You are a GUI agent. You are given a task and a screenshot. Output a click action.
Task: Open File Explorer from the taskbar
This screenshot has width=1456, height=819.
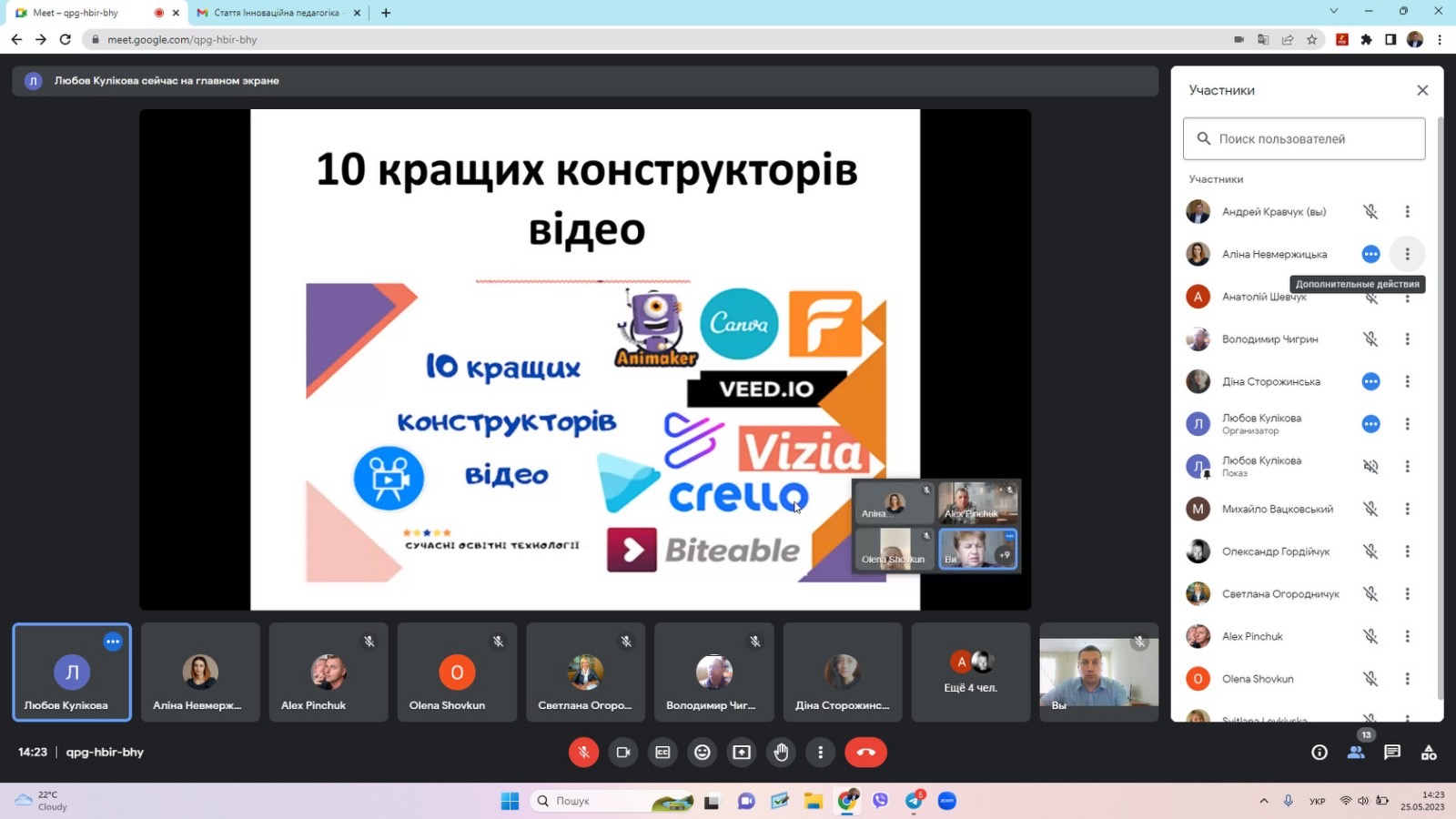coord(813,801)
